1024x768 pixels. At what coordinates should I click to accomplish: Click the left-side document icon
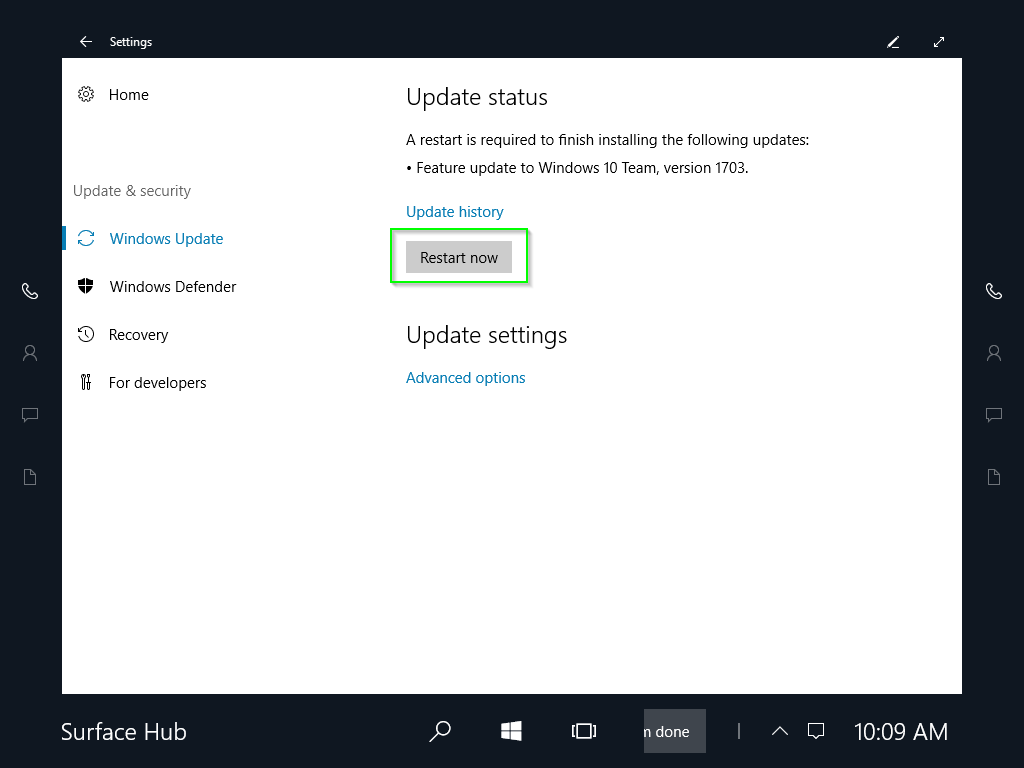point(30,477)
